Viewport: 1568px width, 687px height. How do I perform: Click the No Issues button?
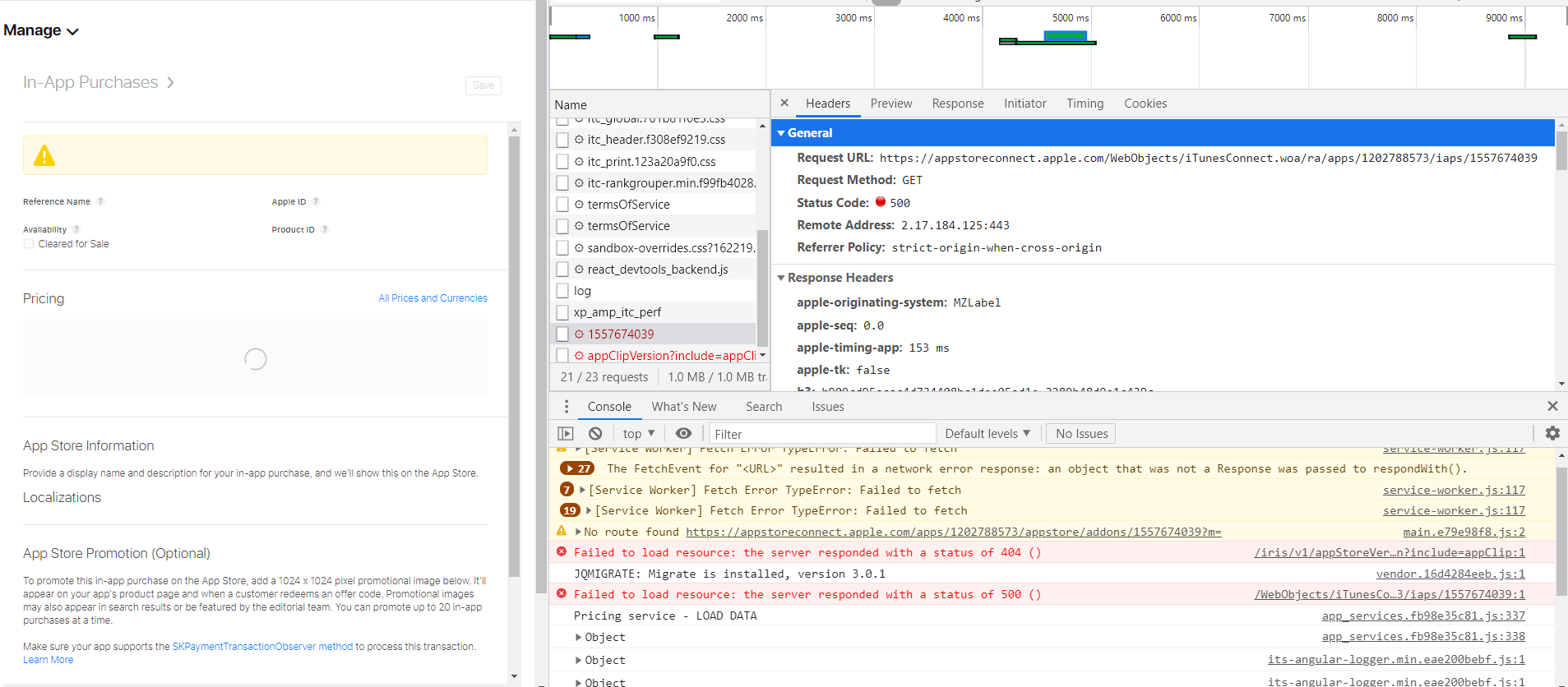(x=1080, y=434)
